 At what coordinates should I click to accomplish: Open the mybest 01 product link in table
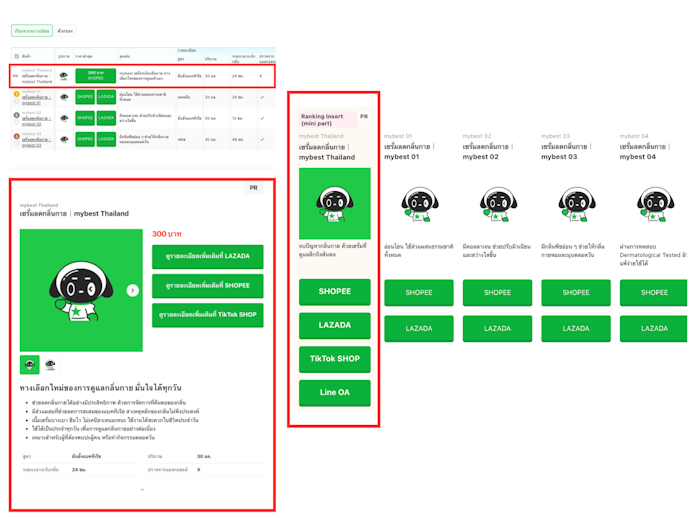coord(36,99)
